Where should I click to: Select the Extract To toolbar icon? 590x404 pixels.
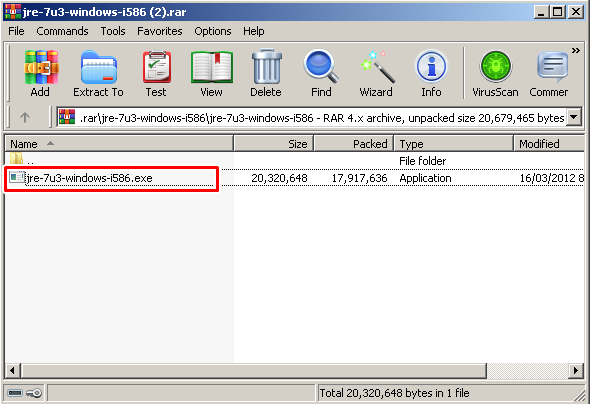click(98, 73)
